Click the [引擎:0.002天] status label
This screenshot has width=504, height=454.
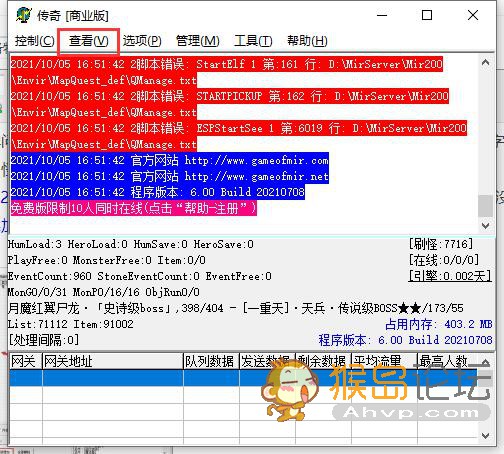pos(450,276)
